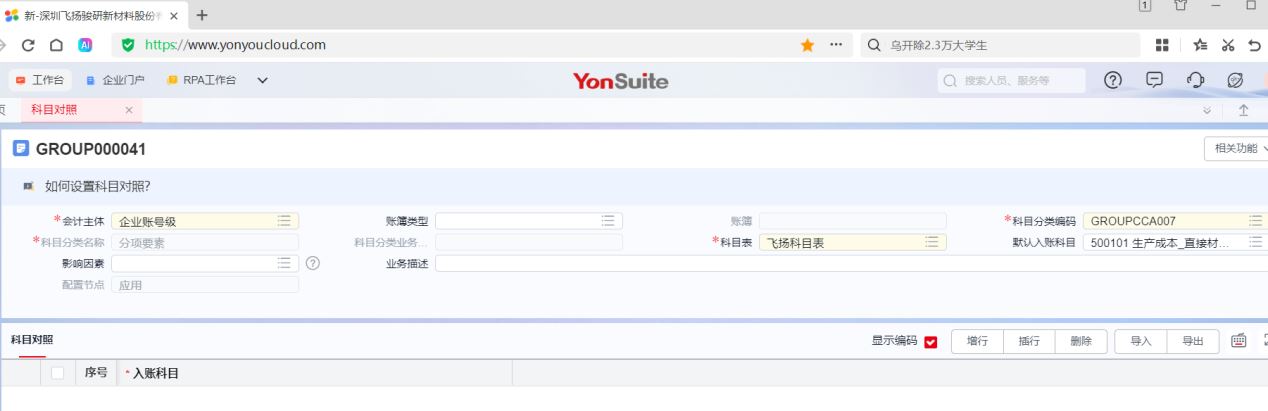Click the help icon beside 影响因素 field

point(313,263)
